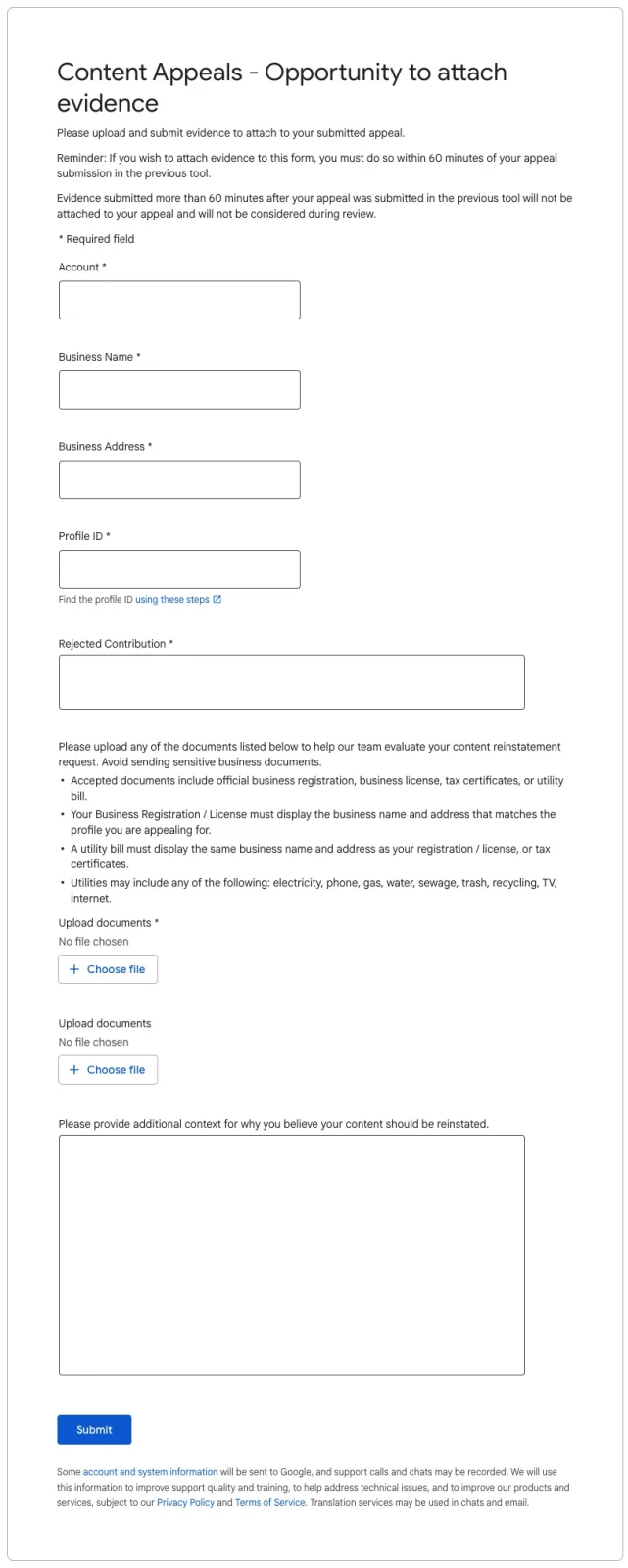This screenshot has width=628, height=1568.
Task: Click the Rejected Contribution text box
Action: (x=291, y=680)
